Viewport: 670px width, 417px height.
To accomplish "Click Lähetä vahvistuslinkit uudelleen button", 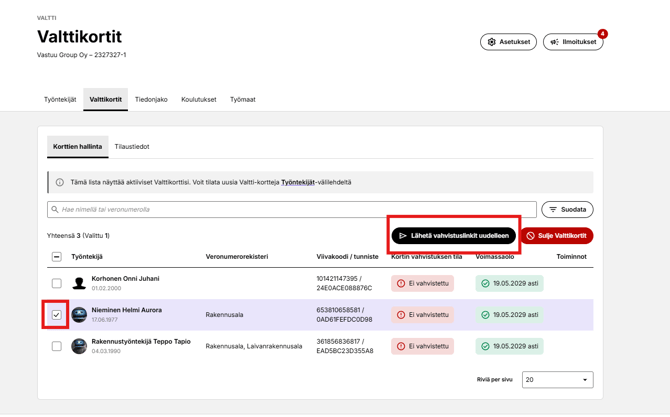I will tap(454, 235).
